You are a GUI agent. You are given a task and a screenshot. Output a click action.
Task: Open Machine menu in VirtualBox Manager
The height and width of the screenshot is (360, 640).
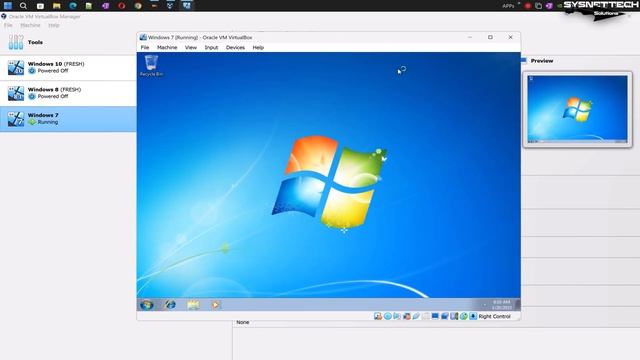coord(30,25)
